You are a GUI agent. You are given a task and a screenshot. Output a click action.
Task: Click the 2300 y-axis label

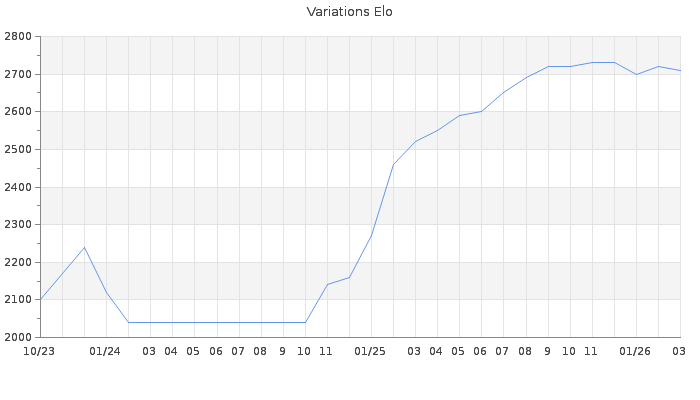[x=17, y=225]
